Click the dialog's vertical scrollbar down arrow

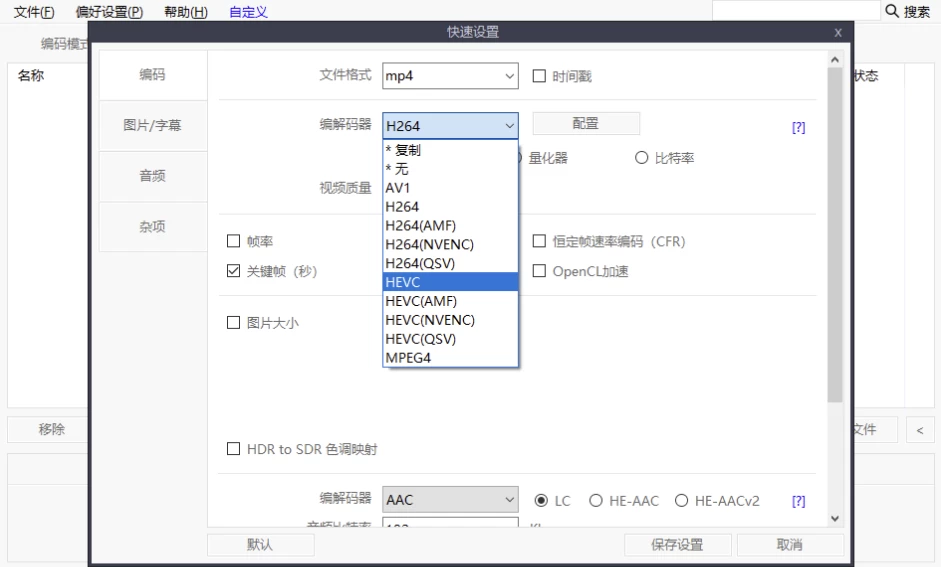[x=836, y=518]
